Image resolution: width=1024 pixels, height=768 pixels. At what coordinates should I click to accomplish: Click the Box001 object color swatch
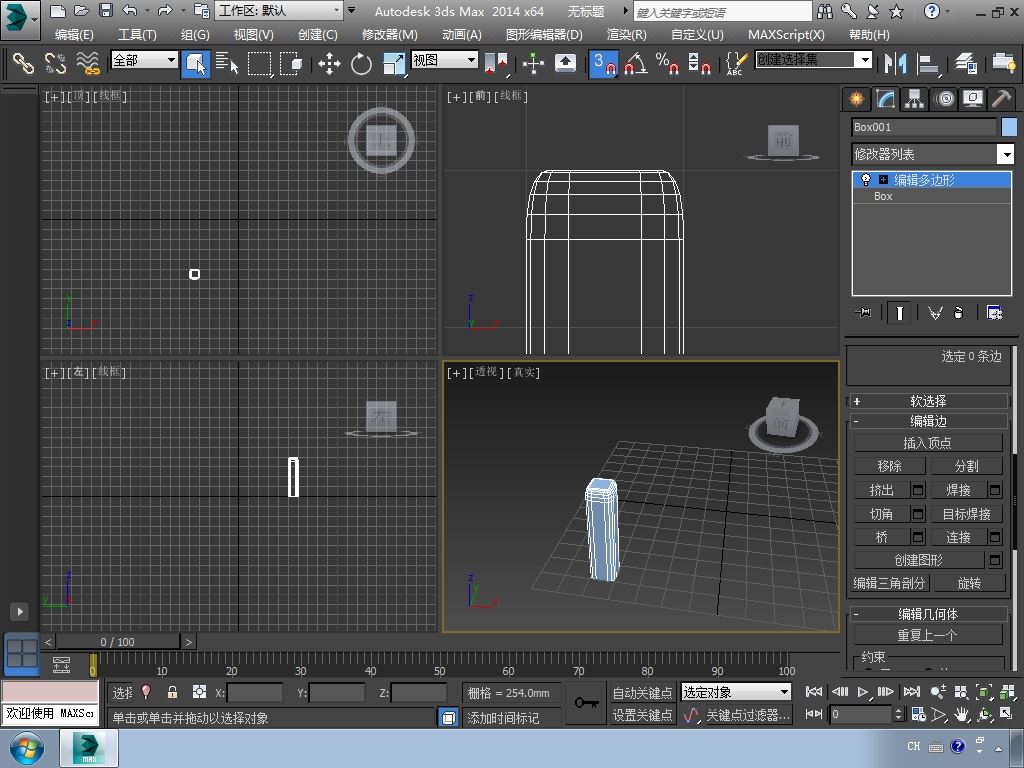(1009, 127)
